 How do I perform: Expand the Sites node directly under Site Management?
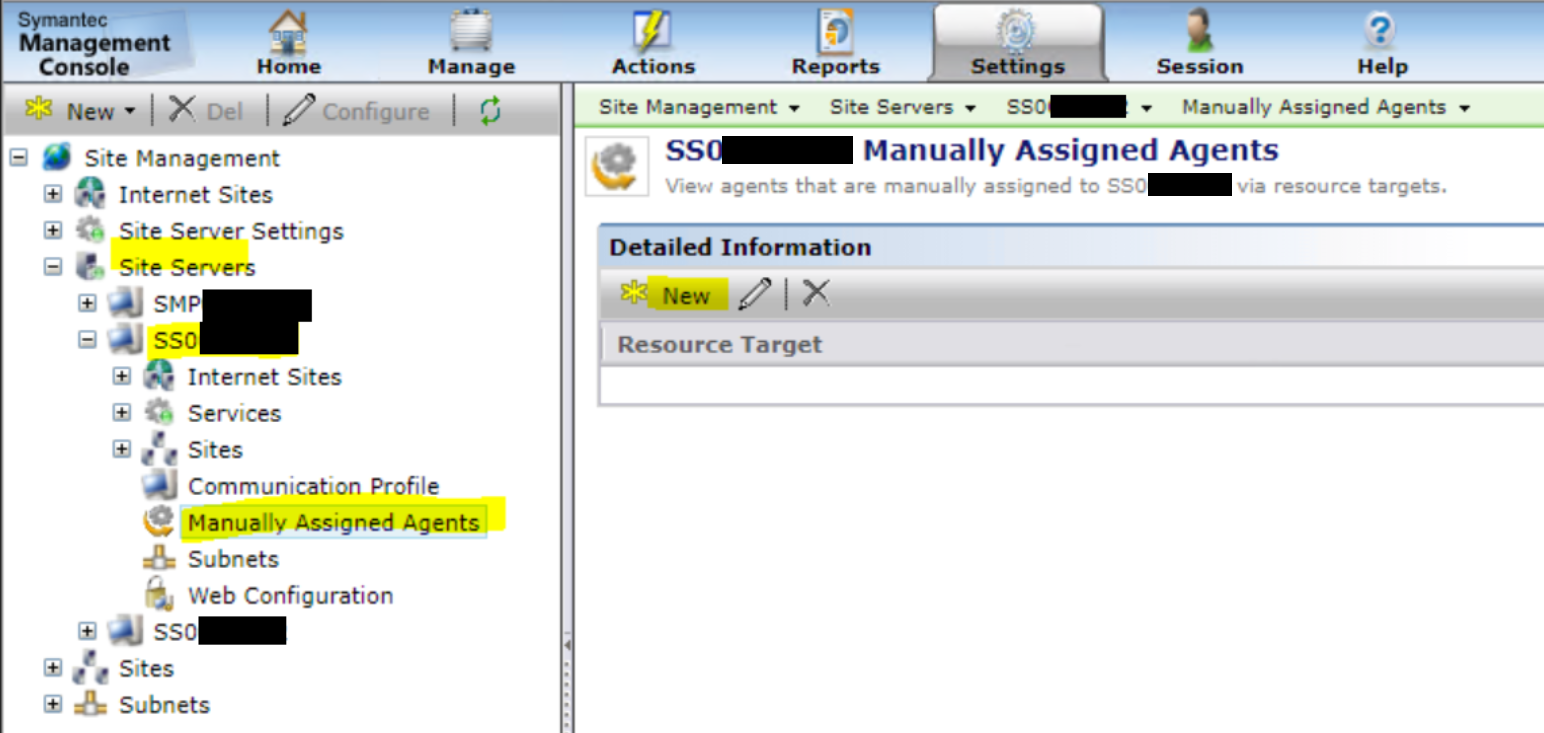(x=53, y=668)
